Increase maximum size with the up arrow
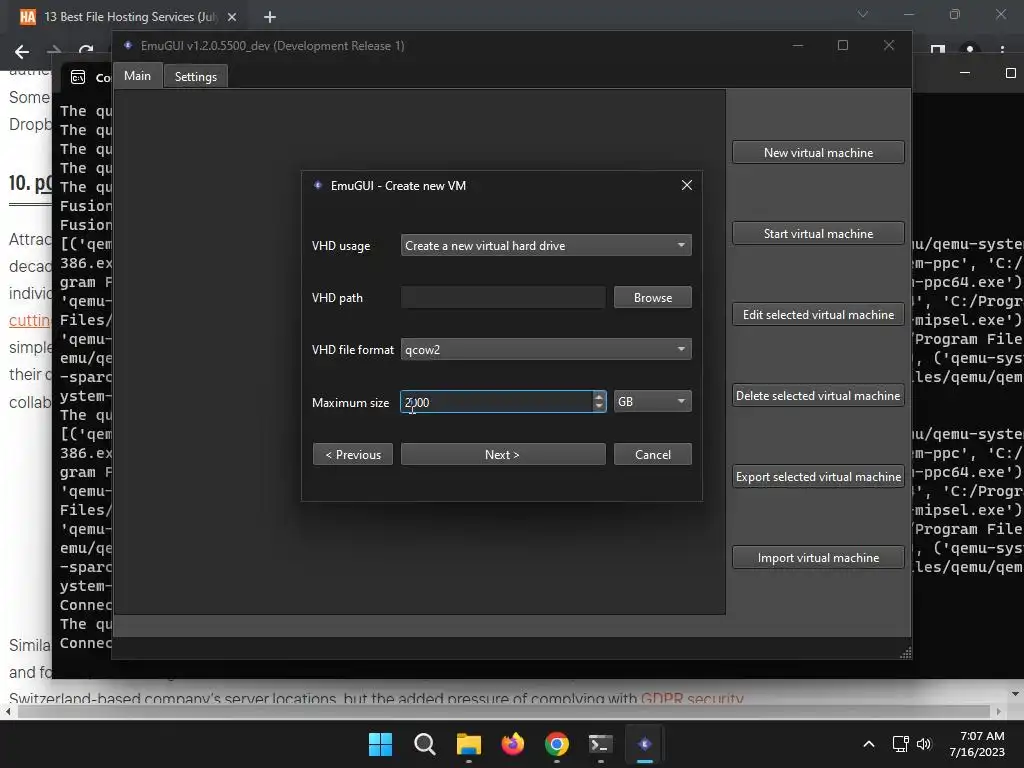 tap(599, 396)
